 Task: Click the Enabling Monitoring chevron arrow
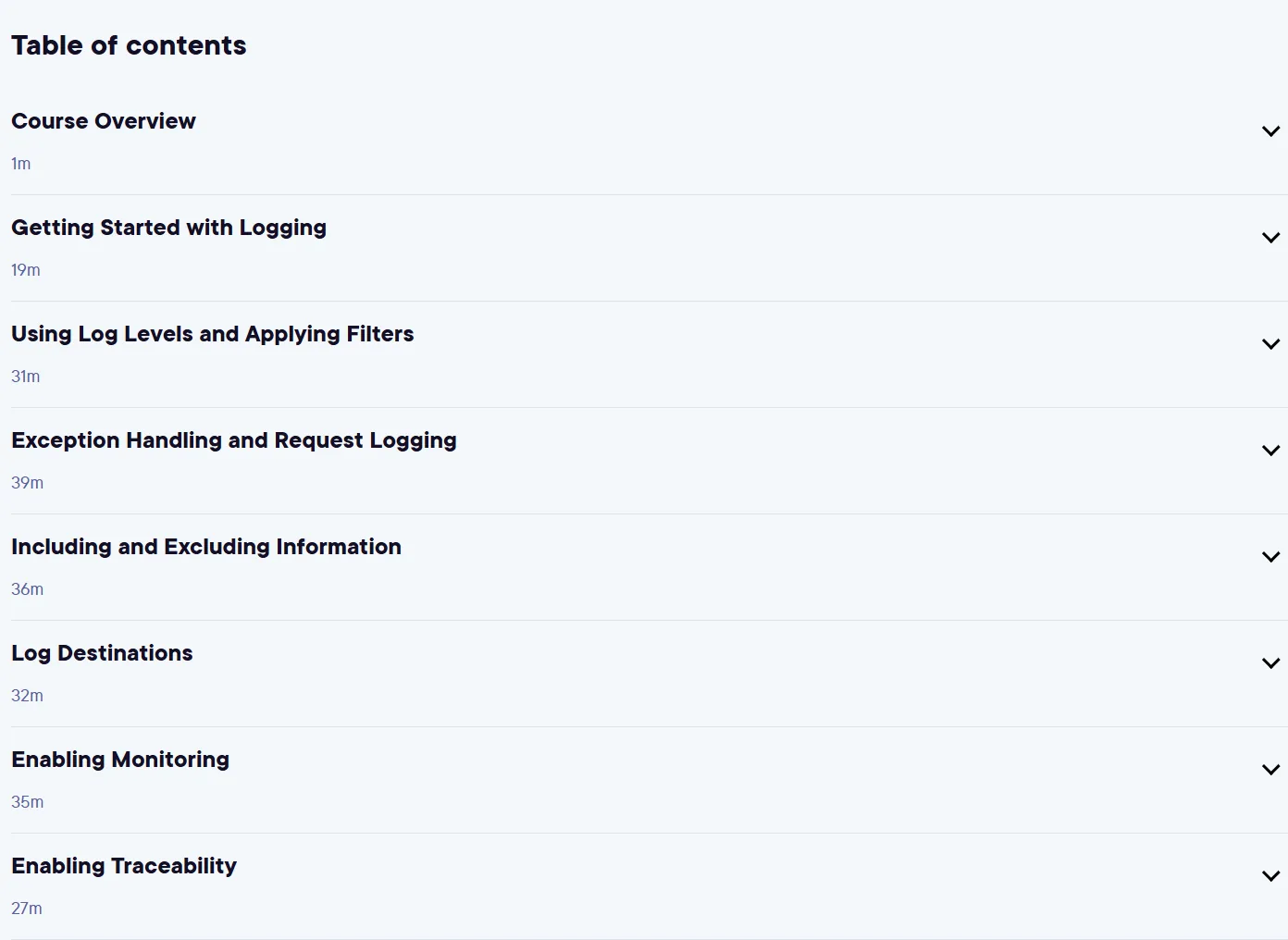coord(1270,770)
